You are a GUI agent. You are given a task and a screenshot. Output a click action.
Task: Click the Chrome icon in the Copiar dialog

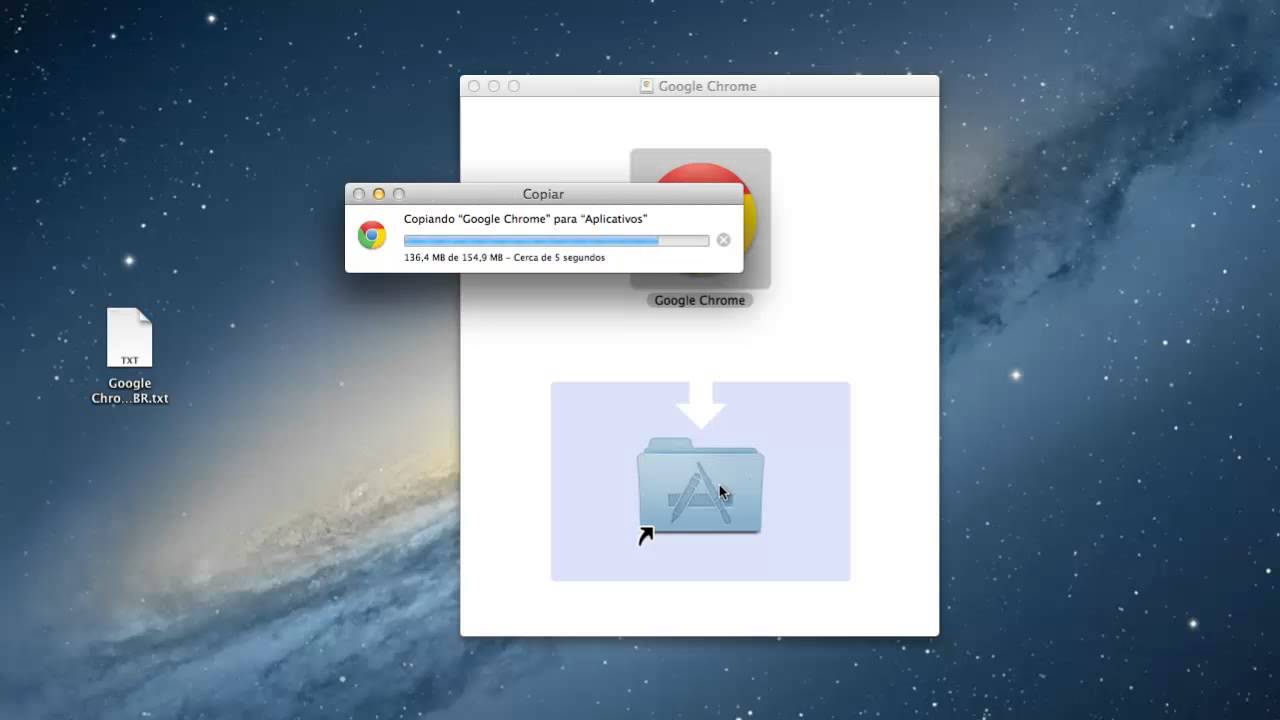[x=372, y=236]
